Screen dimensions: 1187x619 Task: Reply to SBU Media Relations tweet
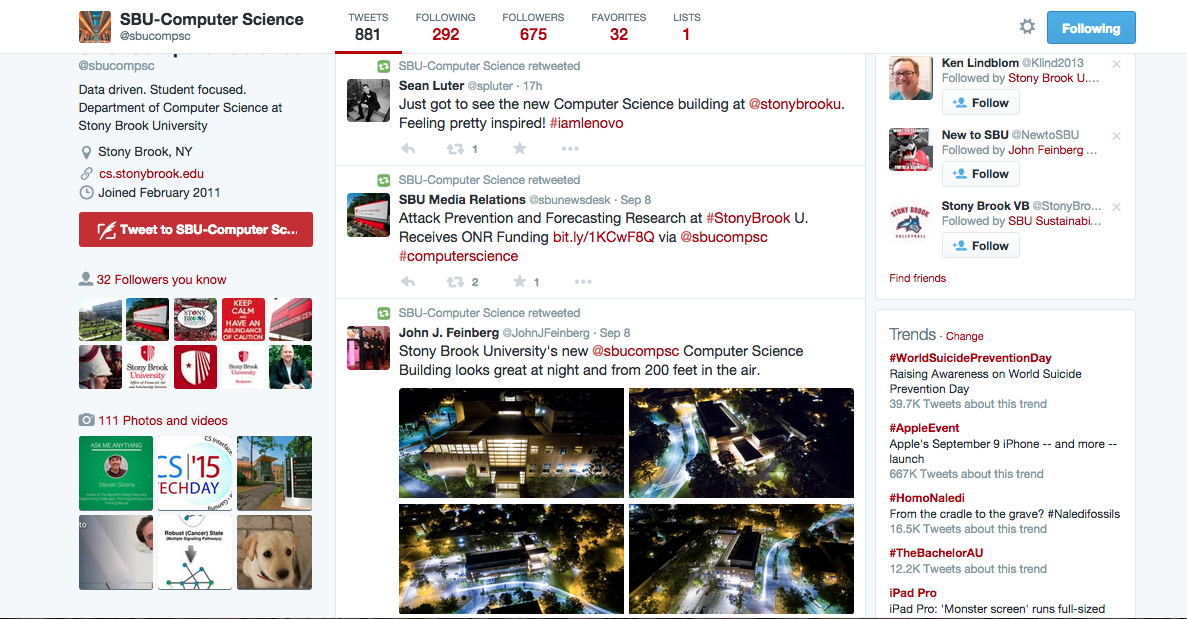coord(408,282)
